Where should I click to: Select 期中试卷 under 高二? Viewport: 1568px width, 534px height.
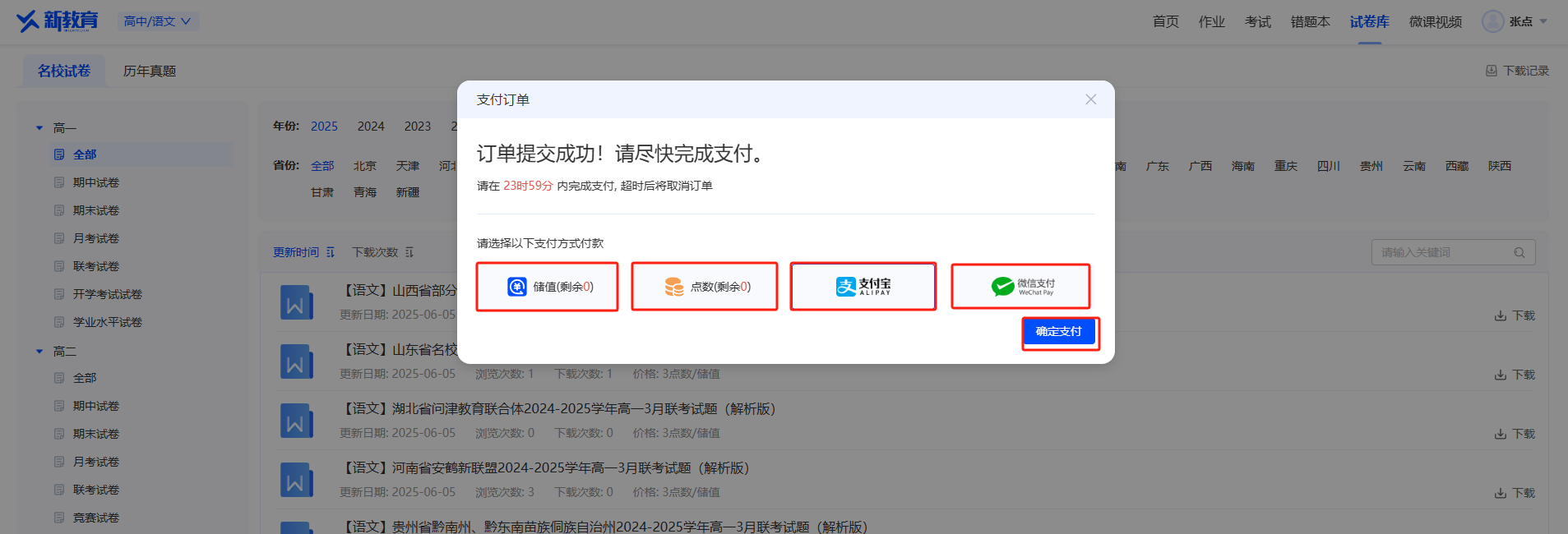[95, 406]
